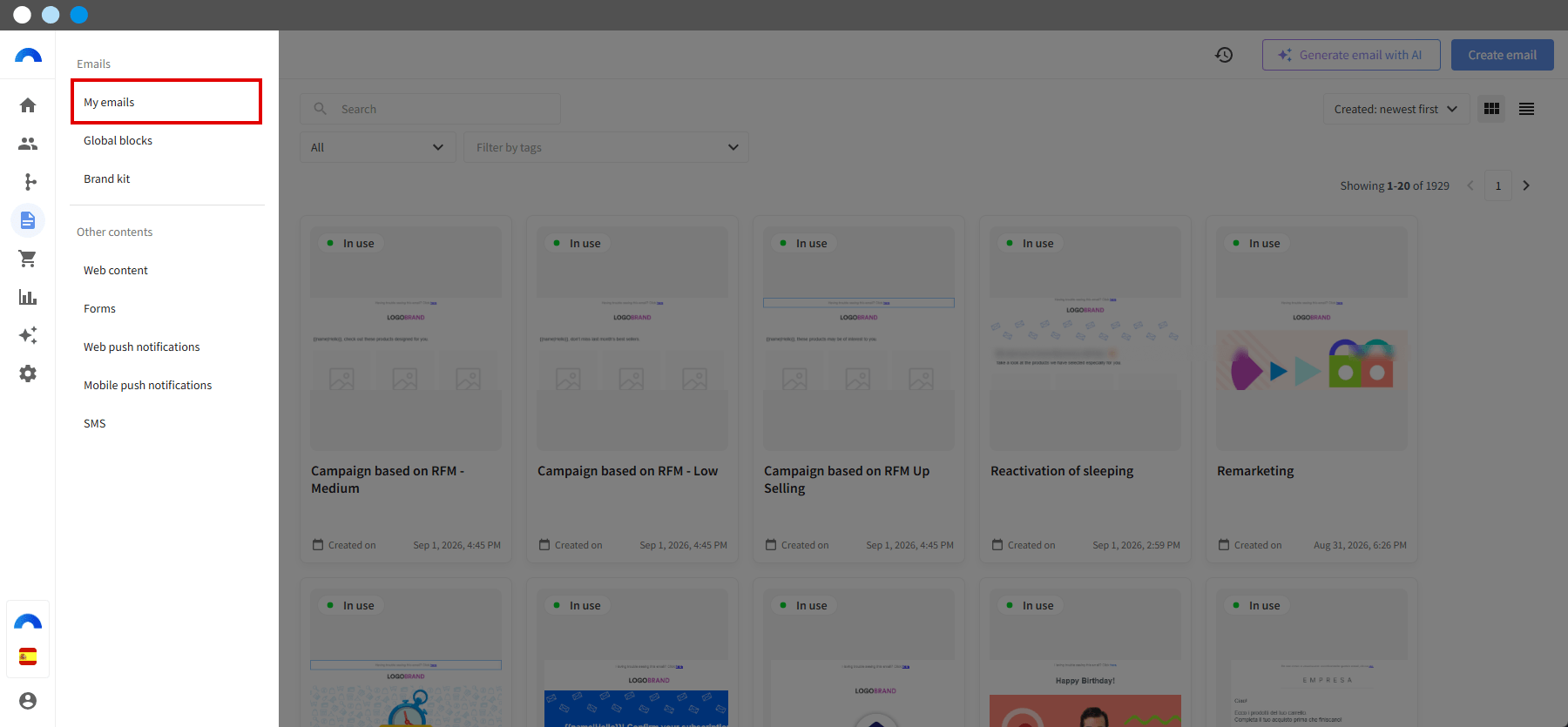Open the user account profile icon
The height and width of the screenshot is (727, 1568).
28,701
